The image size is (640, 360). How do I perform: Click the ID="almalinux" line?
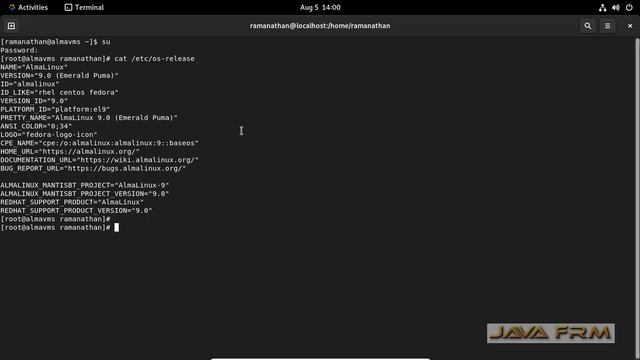click(30, 84)
